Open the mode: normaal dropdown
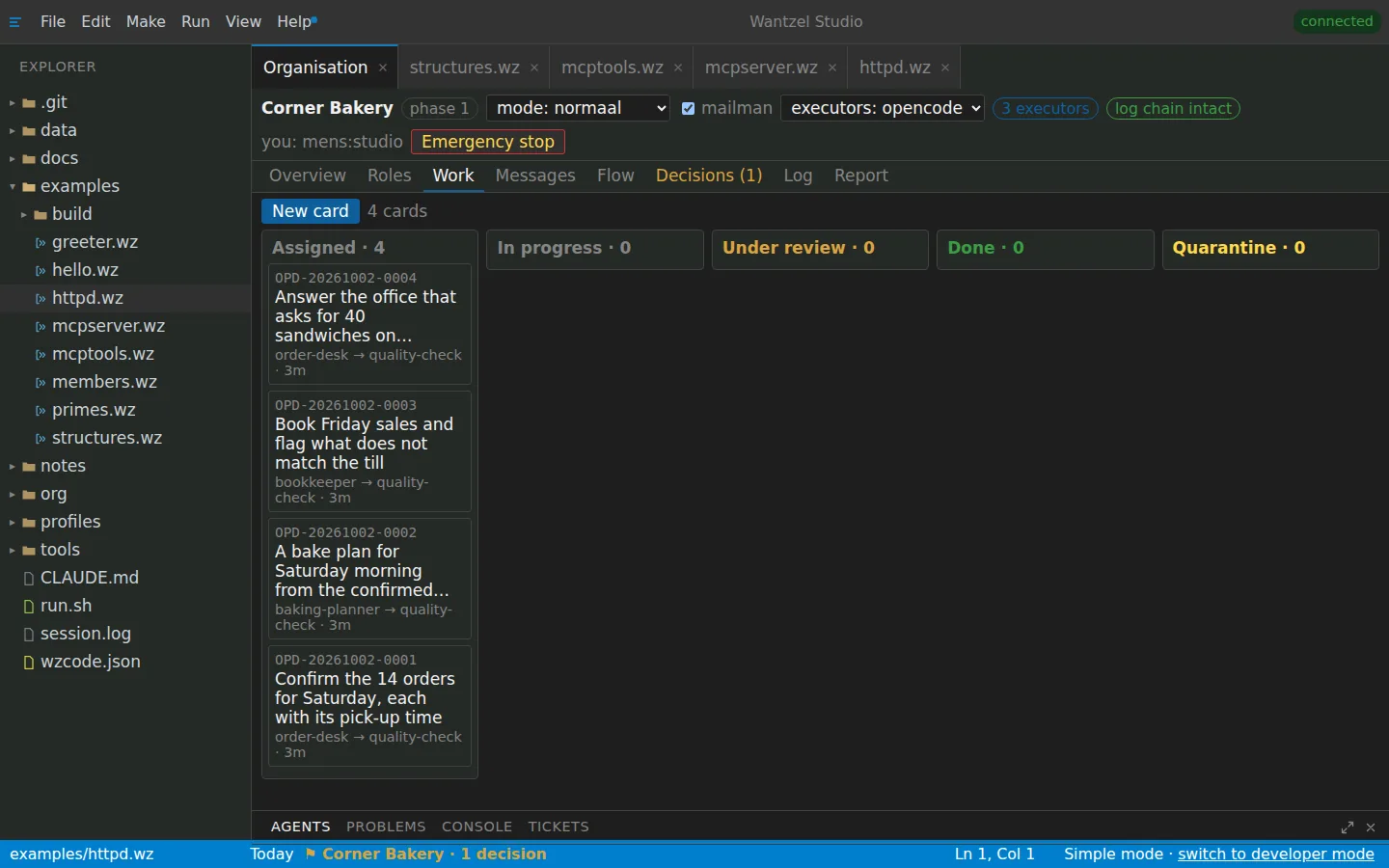 (578, 108)
